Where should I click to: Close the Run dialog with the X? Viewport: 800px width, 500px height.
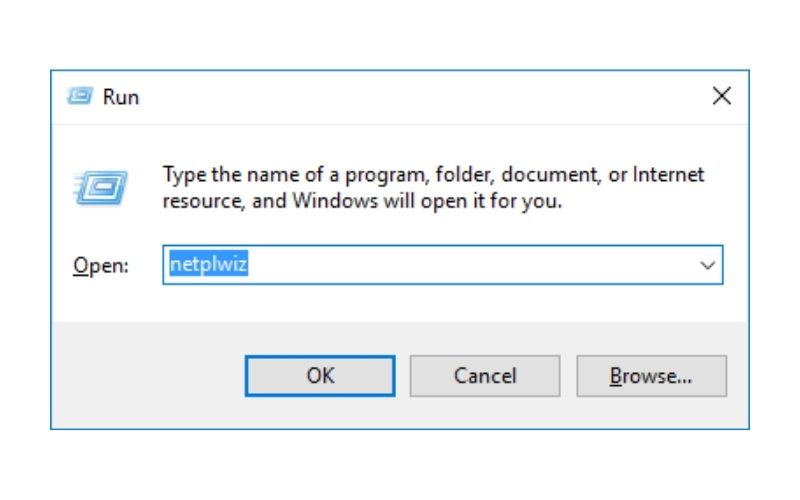(x=721, y=96)
